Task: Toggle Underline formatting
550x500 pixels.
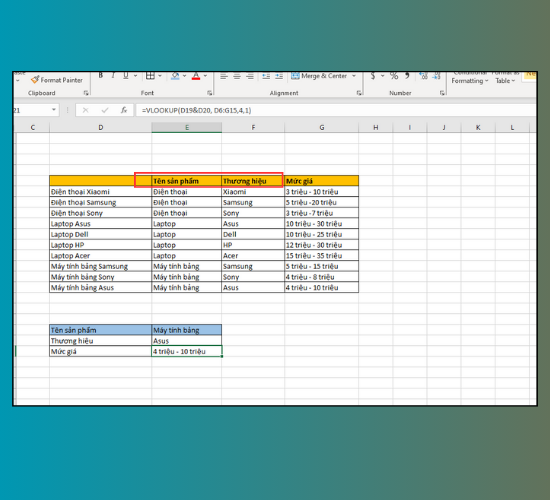Action: click(126, 75)
